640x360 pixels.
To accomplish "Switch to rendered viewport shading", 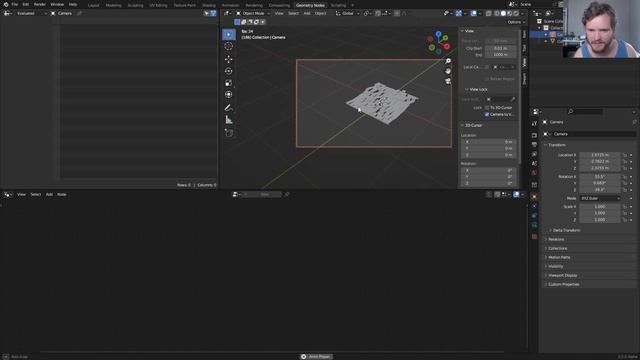I will 516,13.
